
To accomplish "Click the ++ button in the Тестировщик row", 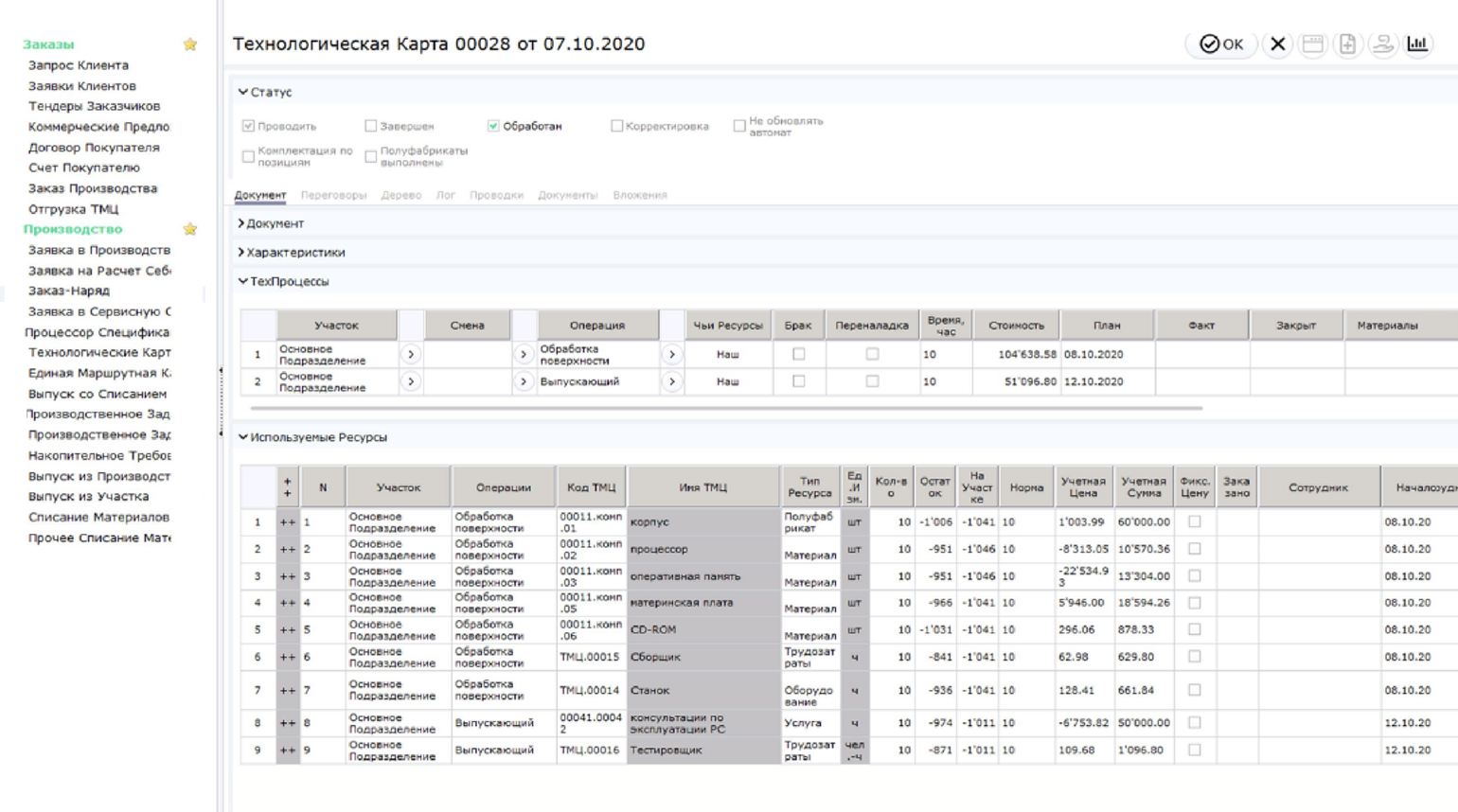I will [x=287, y=750].
